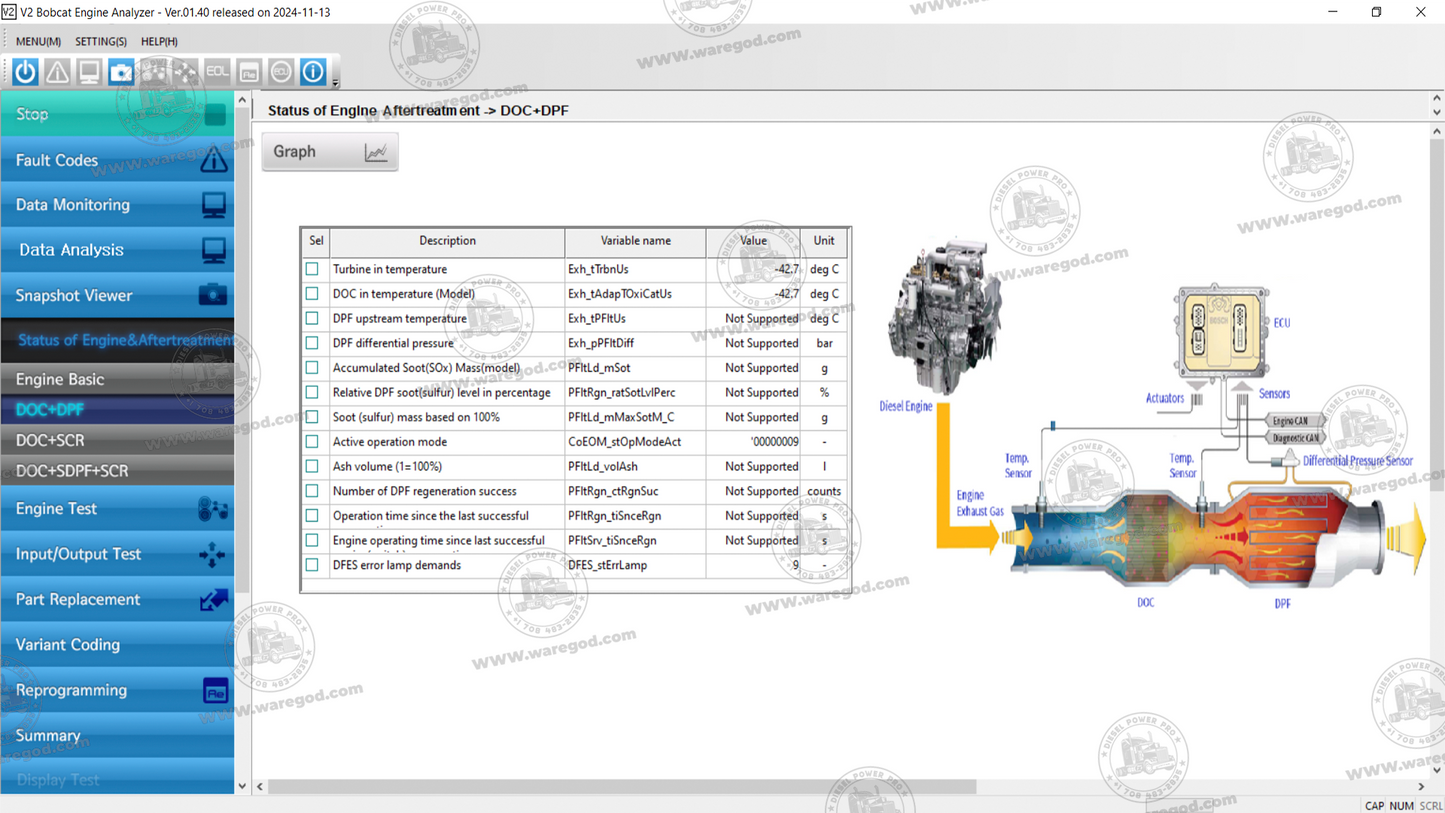Open the SETTING(S) menu

coord(100,41)
